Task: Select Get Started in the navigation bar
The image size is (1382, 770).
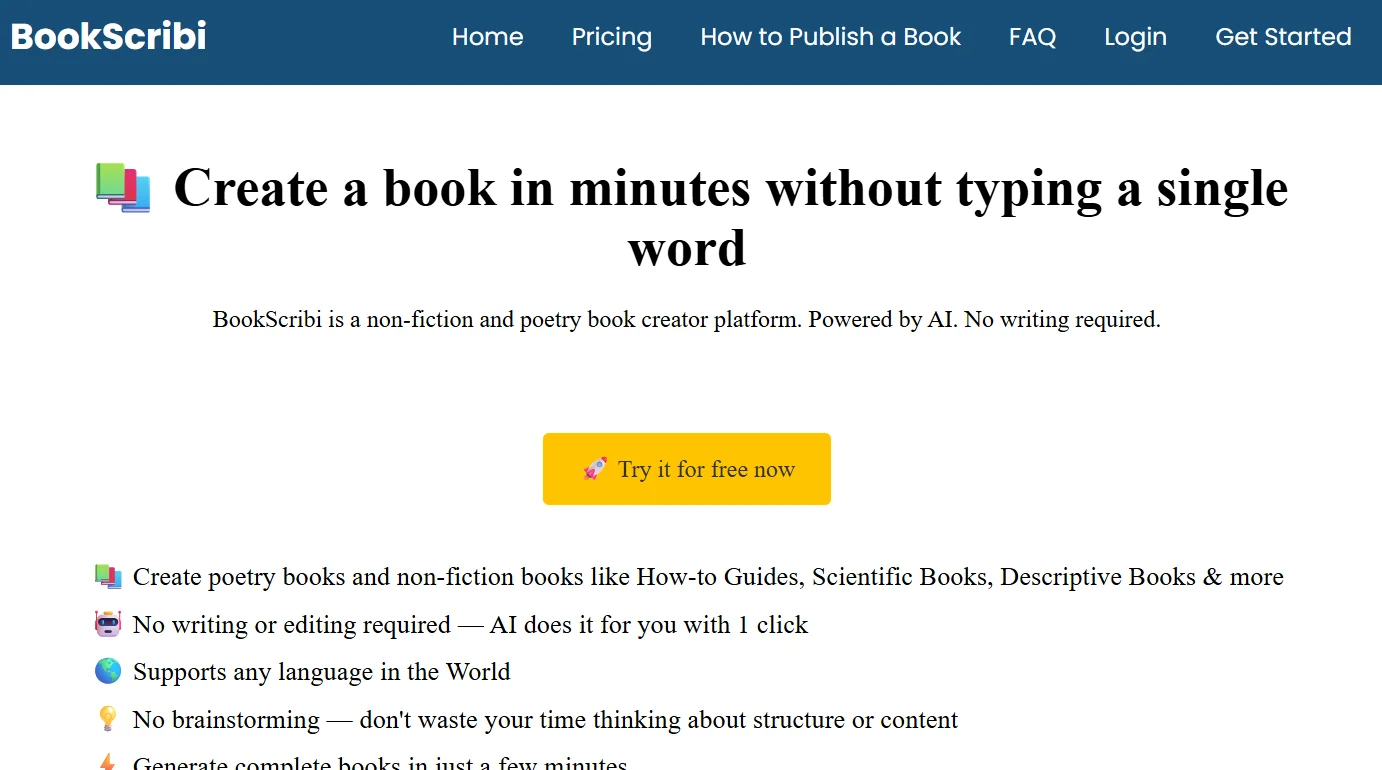Action: tap(1283, 38)
